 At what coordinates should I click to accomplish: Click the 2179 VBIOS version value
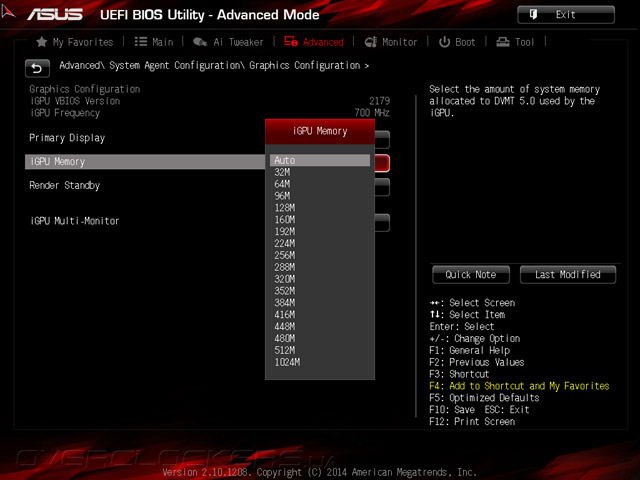(x=379, y=101)
